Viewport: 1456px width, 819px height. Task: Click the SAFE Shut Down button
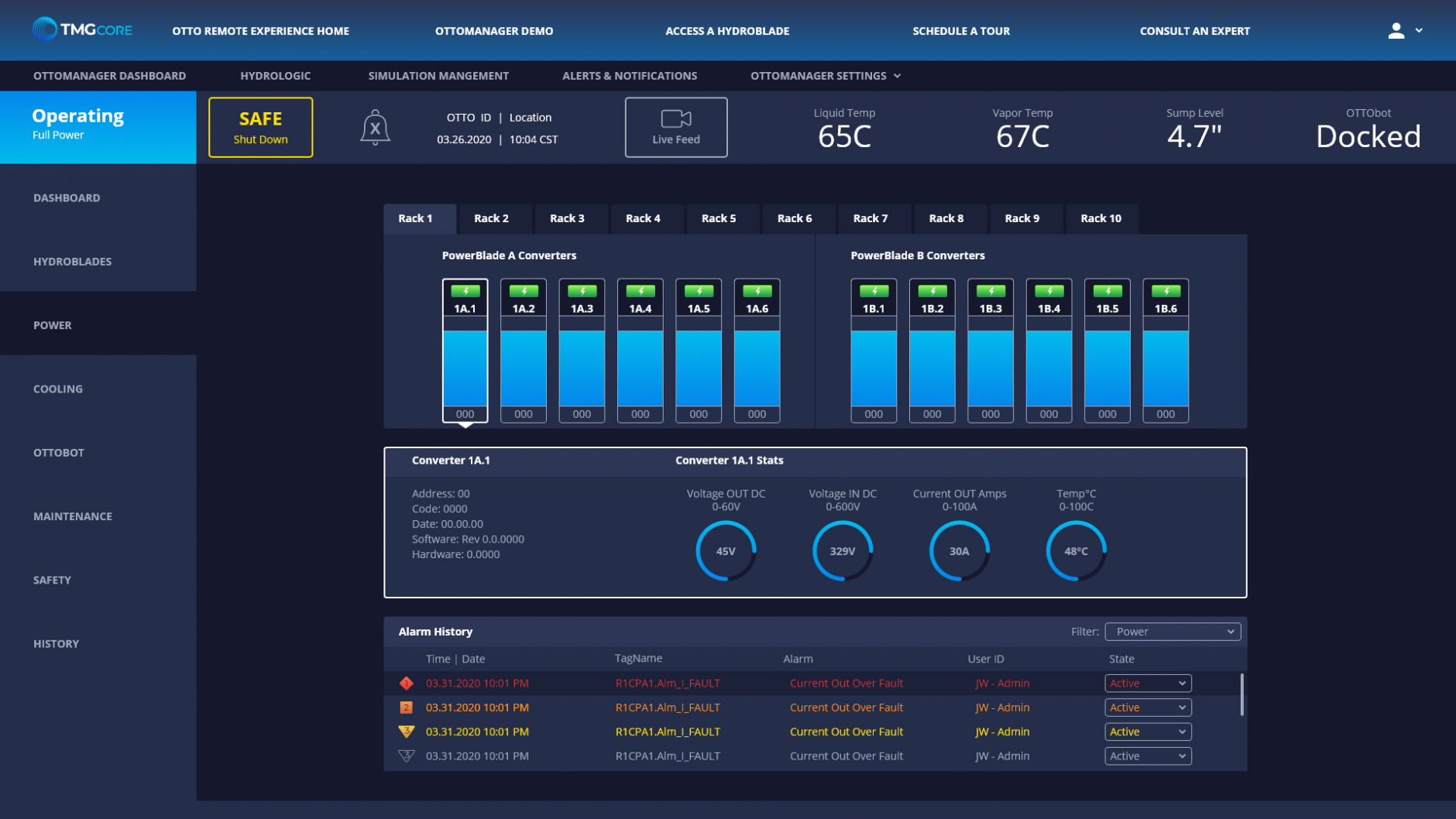coord(261,128)
